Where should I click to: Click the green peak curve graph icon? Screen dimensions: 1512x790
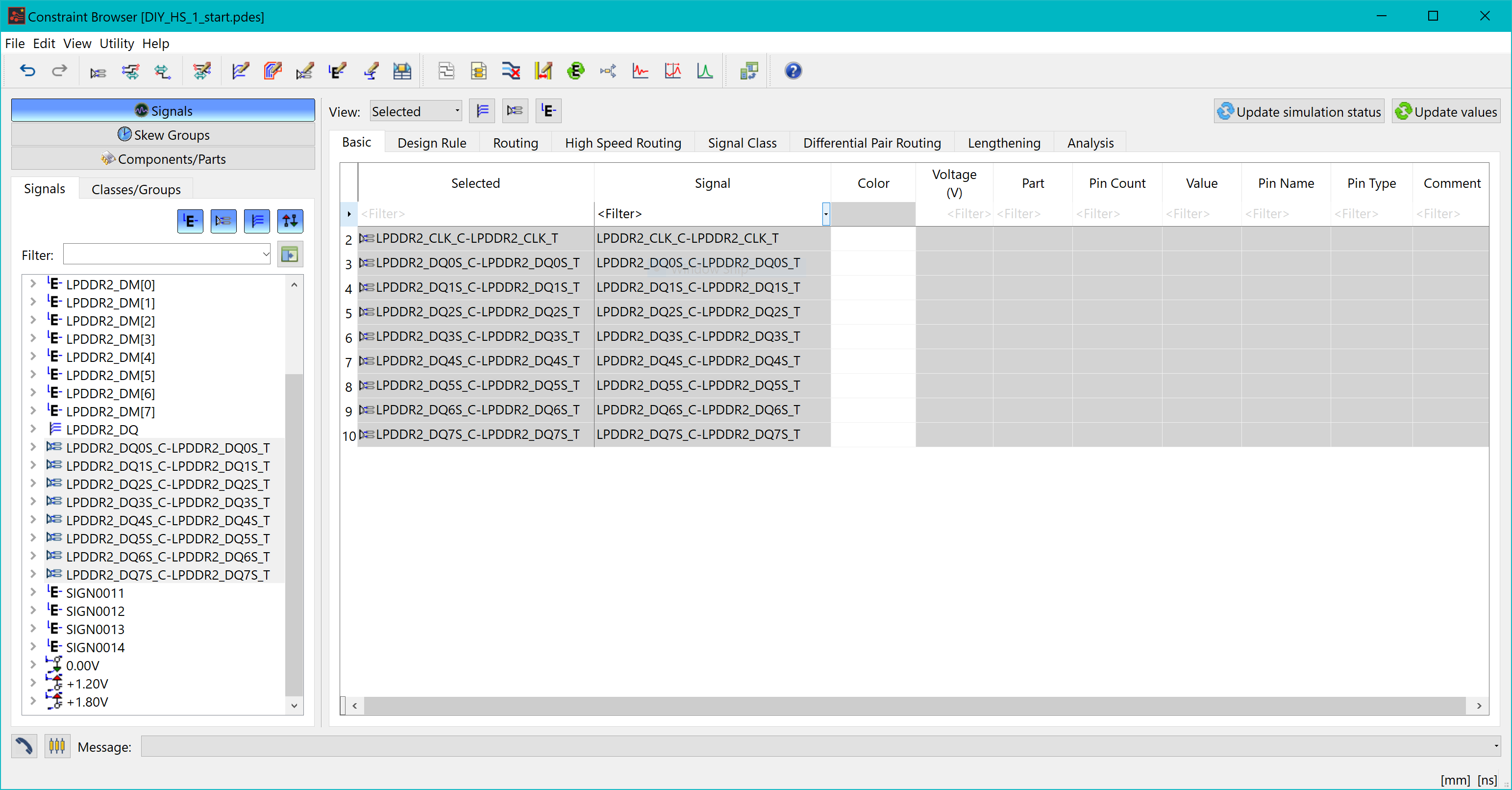point(705,72)
